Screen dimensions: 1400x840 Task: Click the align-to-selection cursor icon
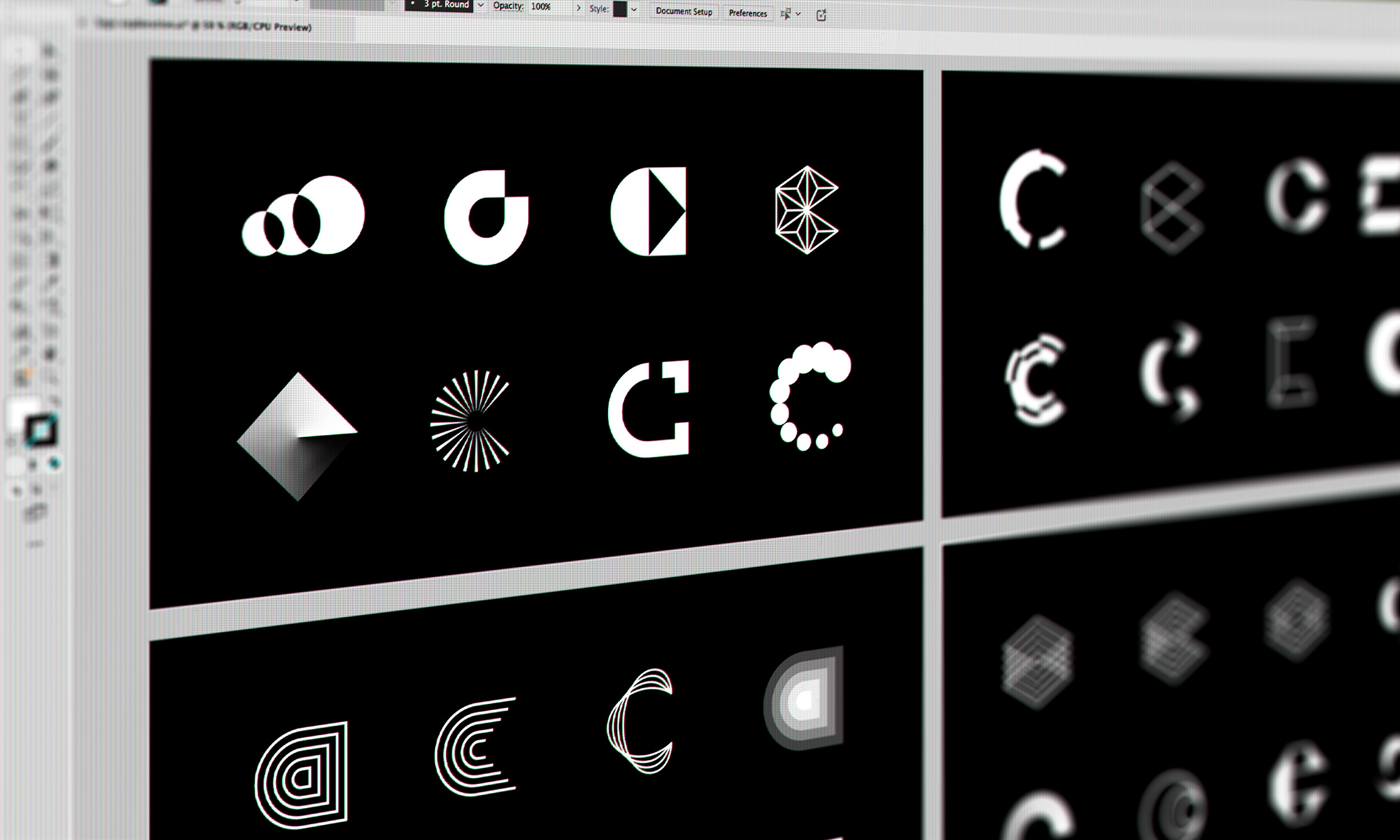786,14
